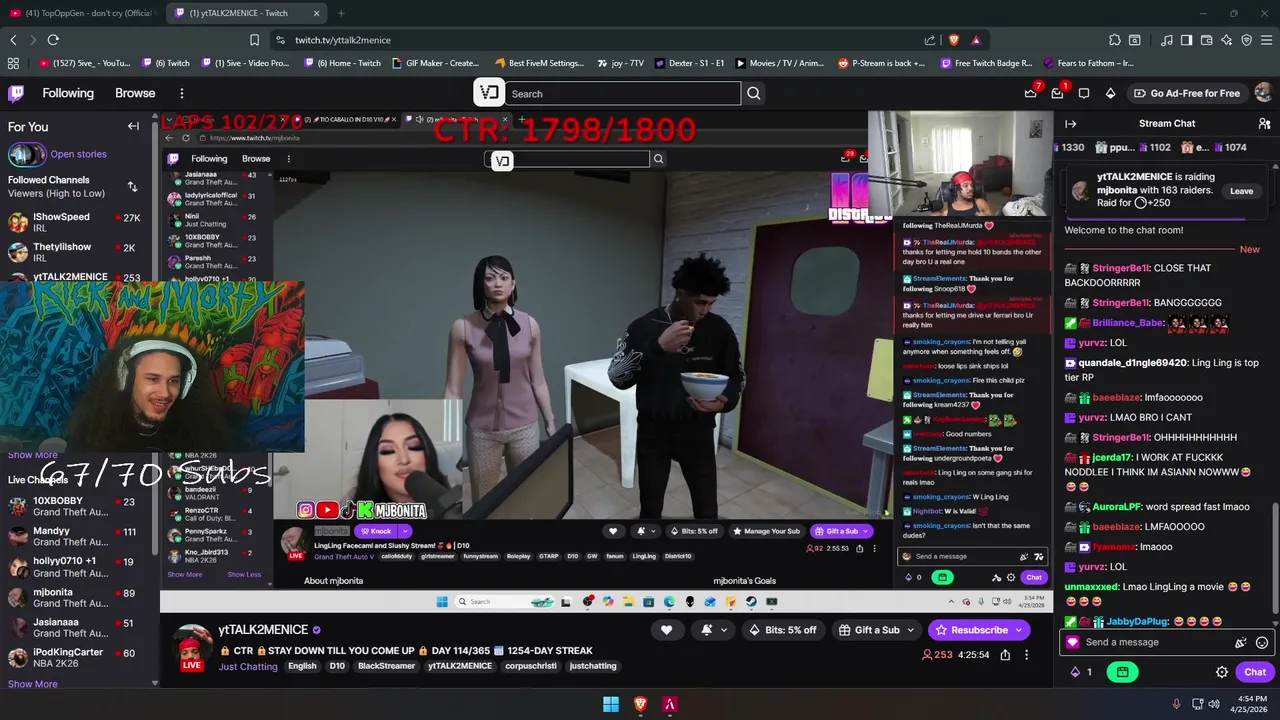This screenshot has width=1280, height=720.
Task: Open Twitch whispers speech bubble icon
Action: [x=1084, y=93]
